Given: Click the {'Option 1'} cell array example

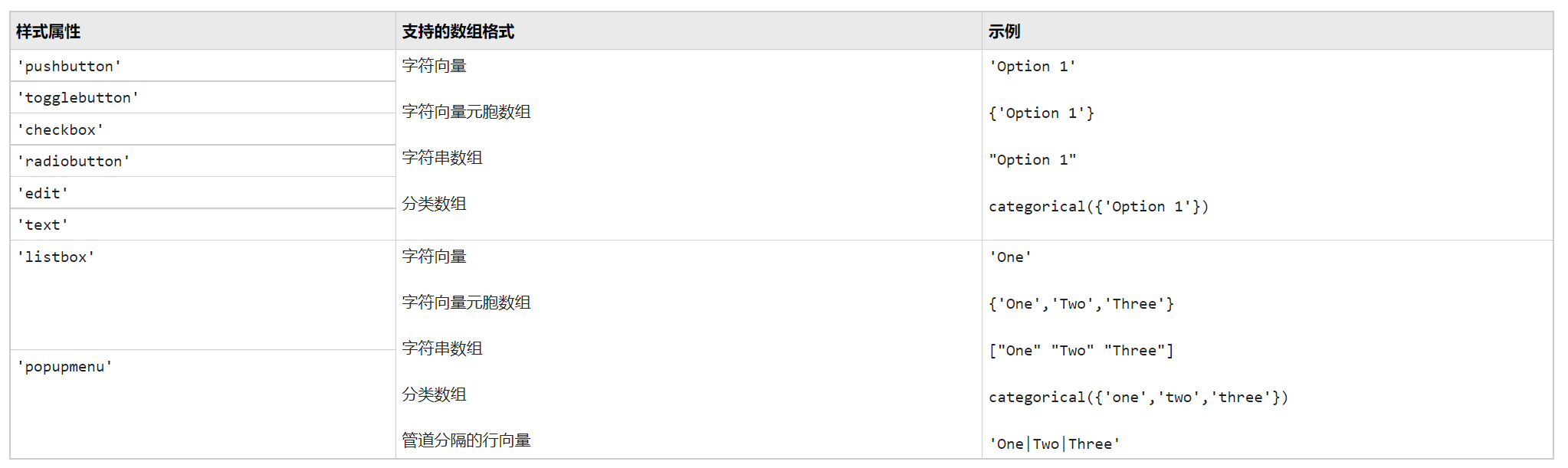Looking at the screenshot, I should pyautogui.click(x=1042, y=113).
